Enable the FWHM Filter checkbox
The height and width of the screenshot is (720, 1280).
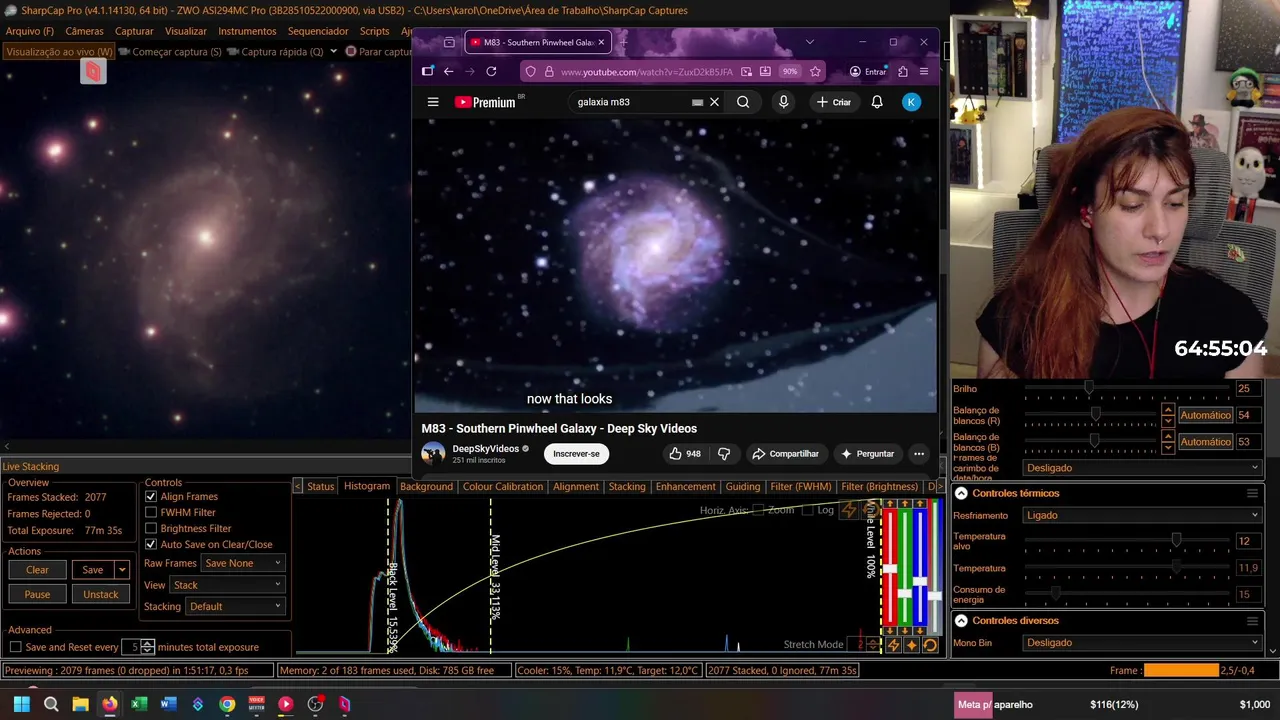click(x=151, y=512)
